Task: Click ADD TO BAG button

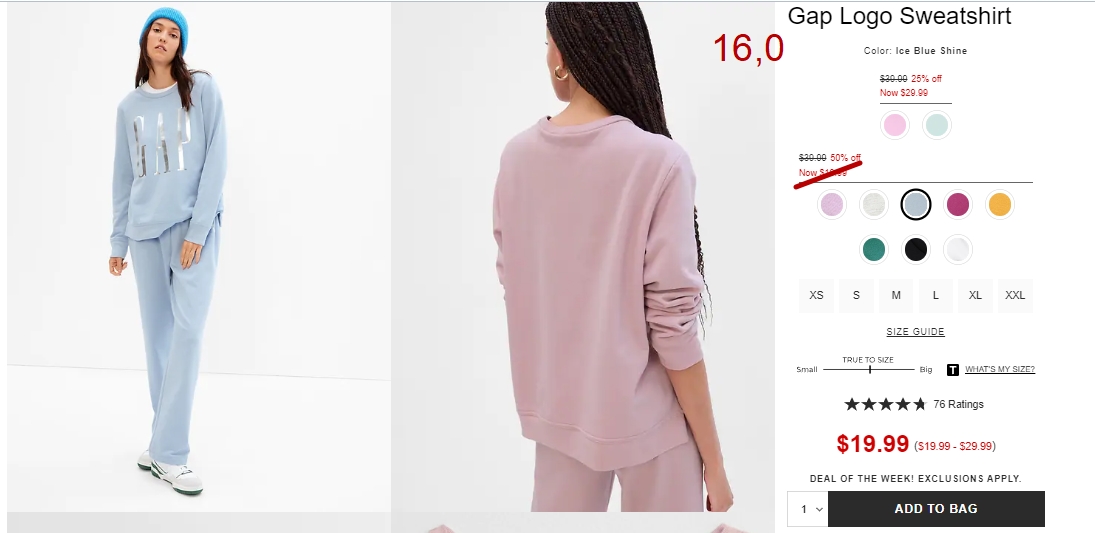Action: point(936,509)
